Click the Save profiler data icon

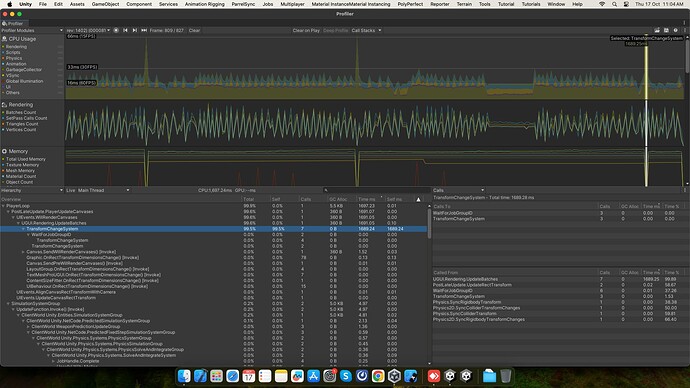[666, 30]
